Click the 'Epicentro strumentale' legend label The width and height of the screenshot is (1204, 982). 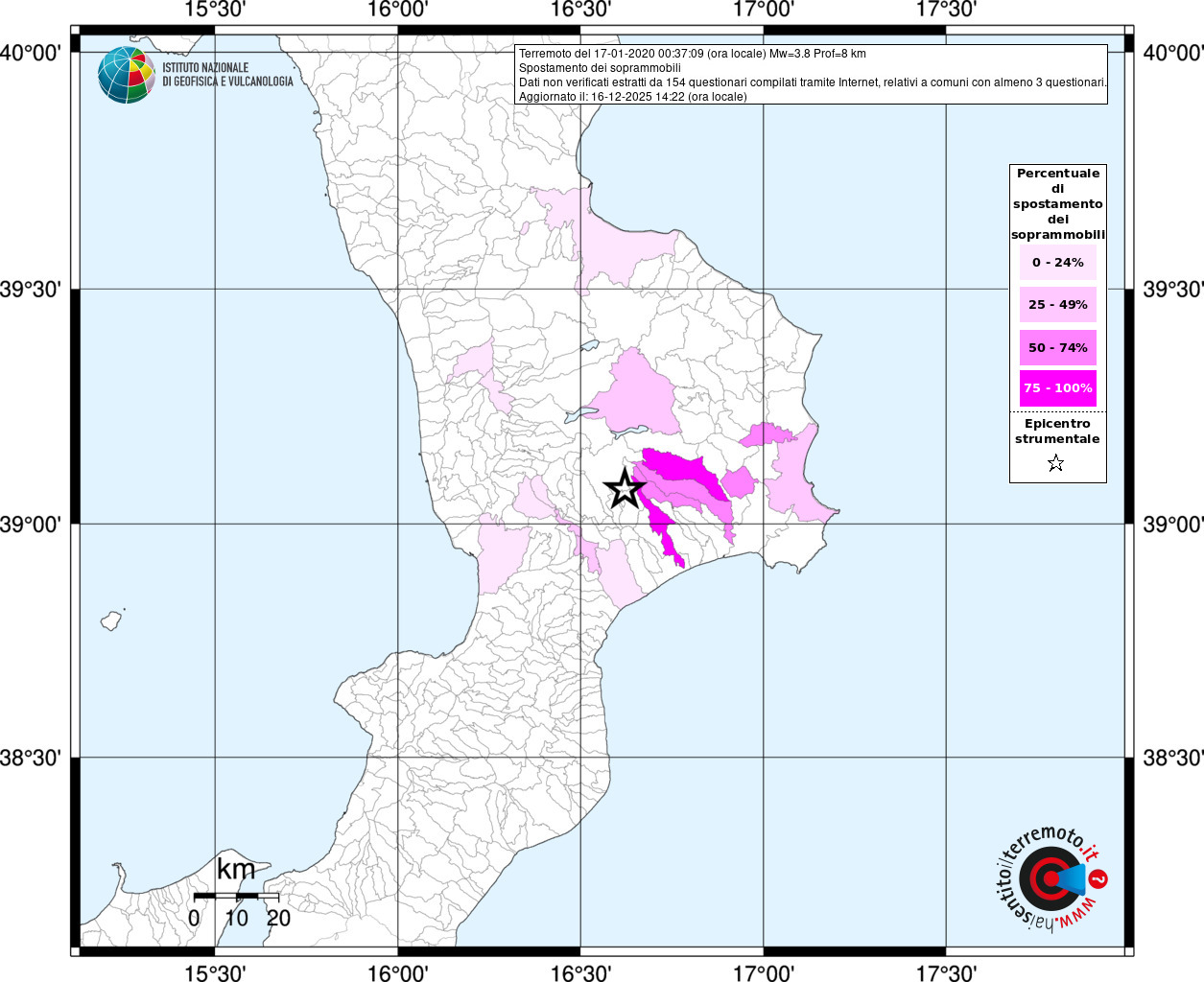coord(1057,432)
